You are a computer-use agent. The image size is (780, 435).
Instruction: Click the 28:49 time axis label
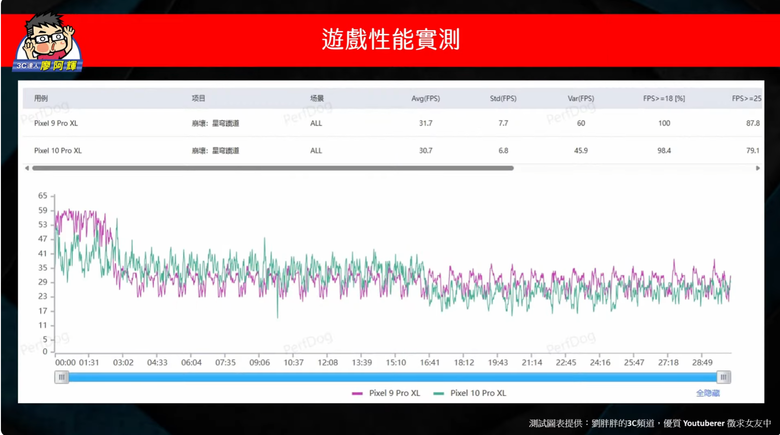point(702,362)
